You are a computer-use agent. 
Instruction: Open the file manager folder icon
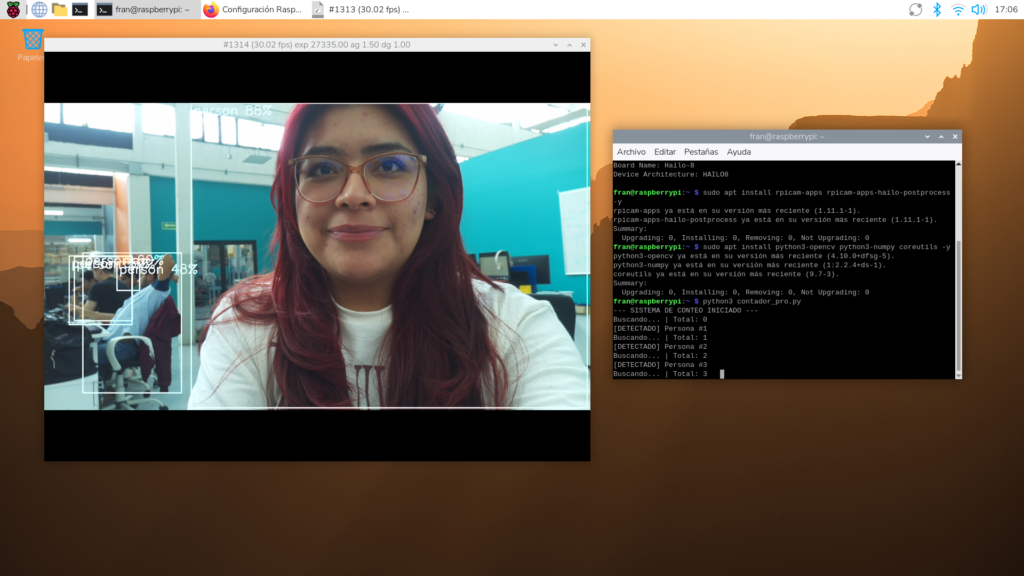(x=59, y=9)
